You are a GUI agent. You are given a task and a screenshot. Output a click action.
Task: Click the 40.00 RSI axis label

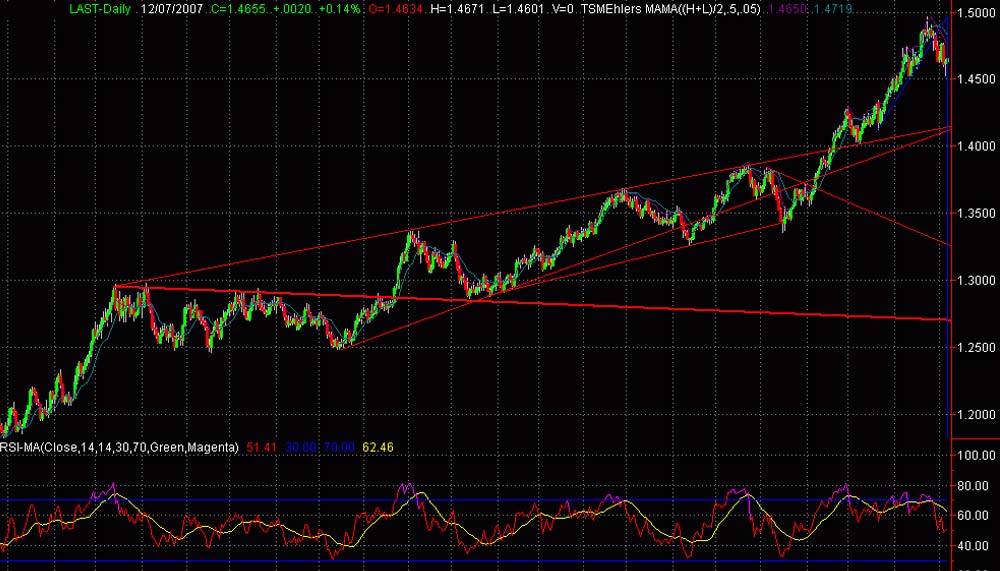tap(975, 546)
